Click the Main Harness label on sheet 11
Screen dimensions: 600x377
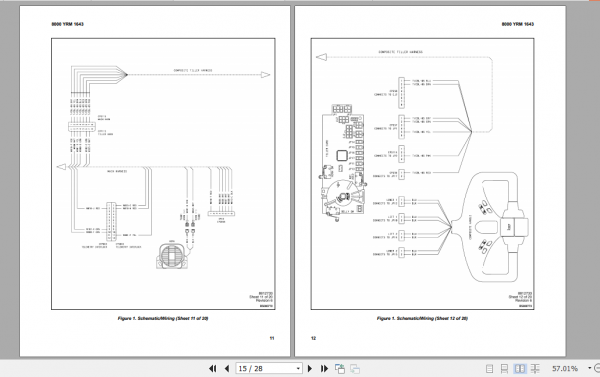[117, 171]
